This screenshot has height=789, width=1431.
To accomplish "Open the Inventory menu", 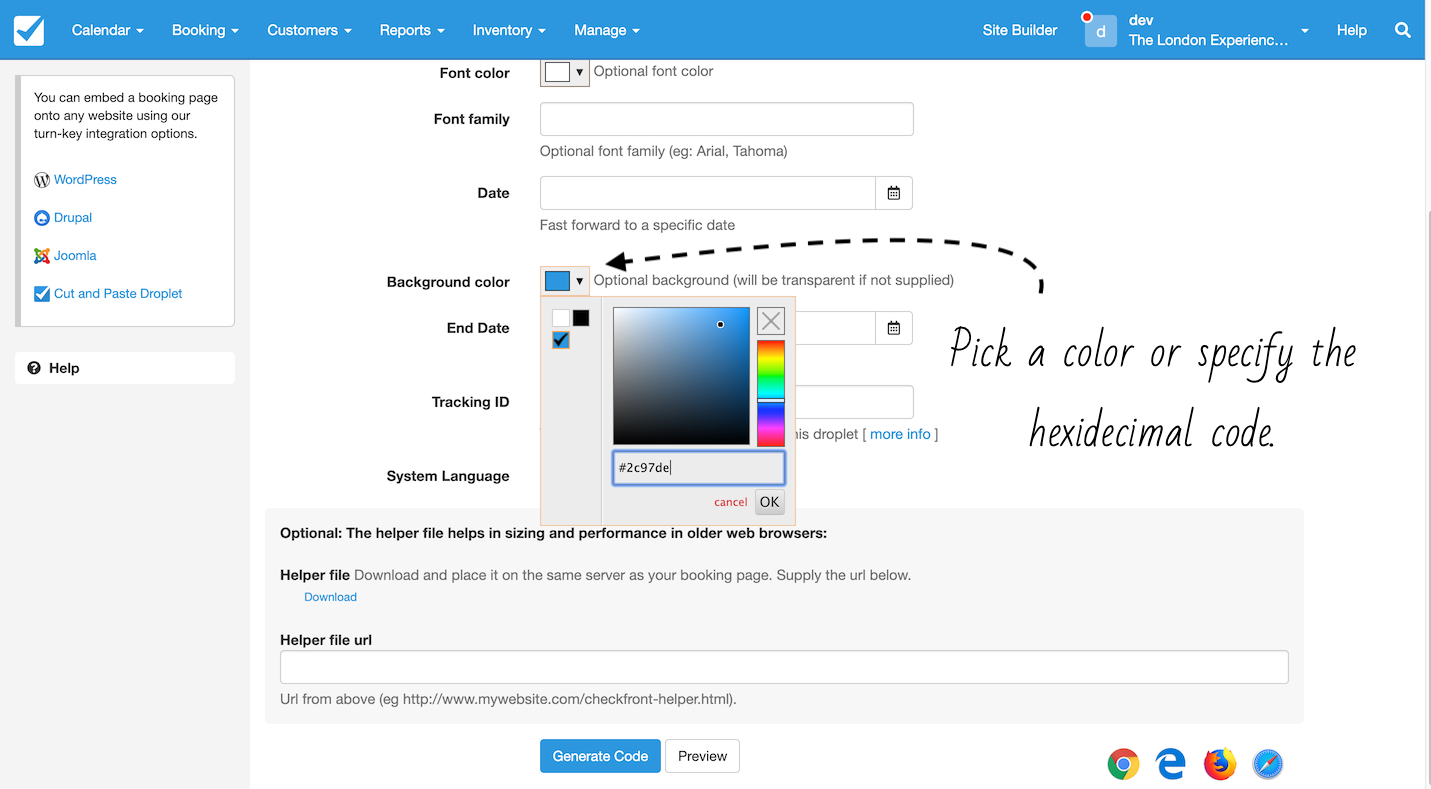I will point(509,30).
